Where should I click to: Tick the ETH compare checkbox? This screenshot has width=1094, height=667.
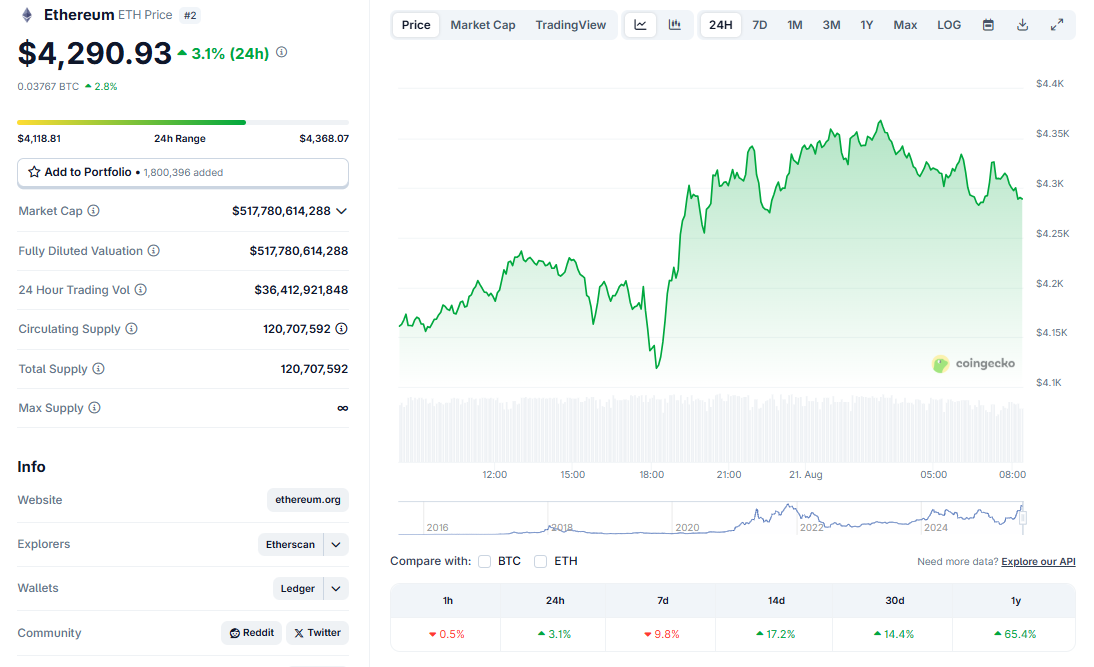point(540,562)
